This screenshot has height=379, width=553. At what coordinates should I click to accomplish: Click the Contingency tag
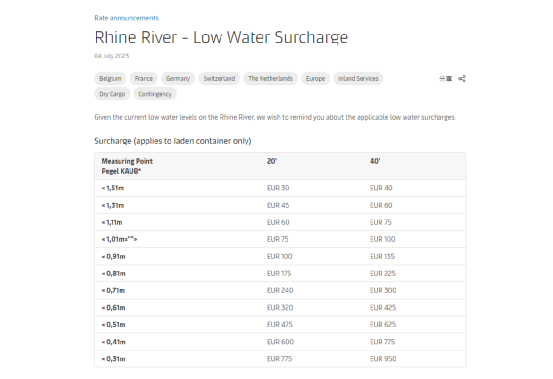pyautogui.click(x=155, y=94)
